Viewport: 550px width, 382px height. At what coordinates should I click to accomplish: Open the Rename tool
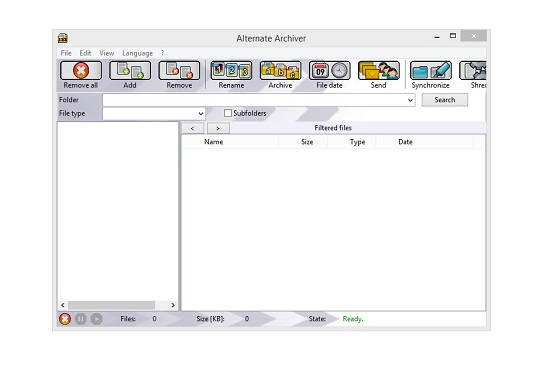coord(231,71)
